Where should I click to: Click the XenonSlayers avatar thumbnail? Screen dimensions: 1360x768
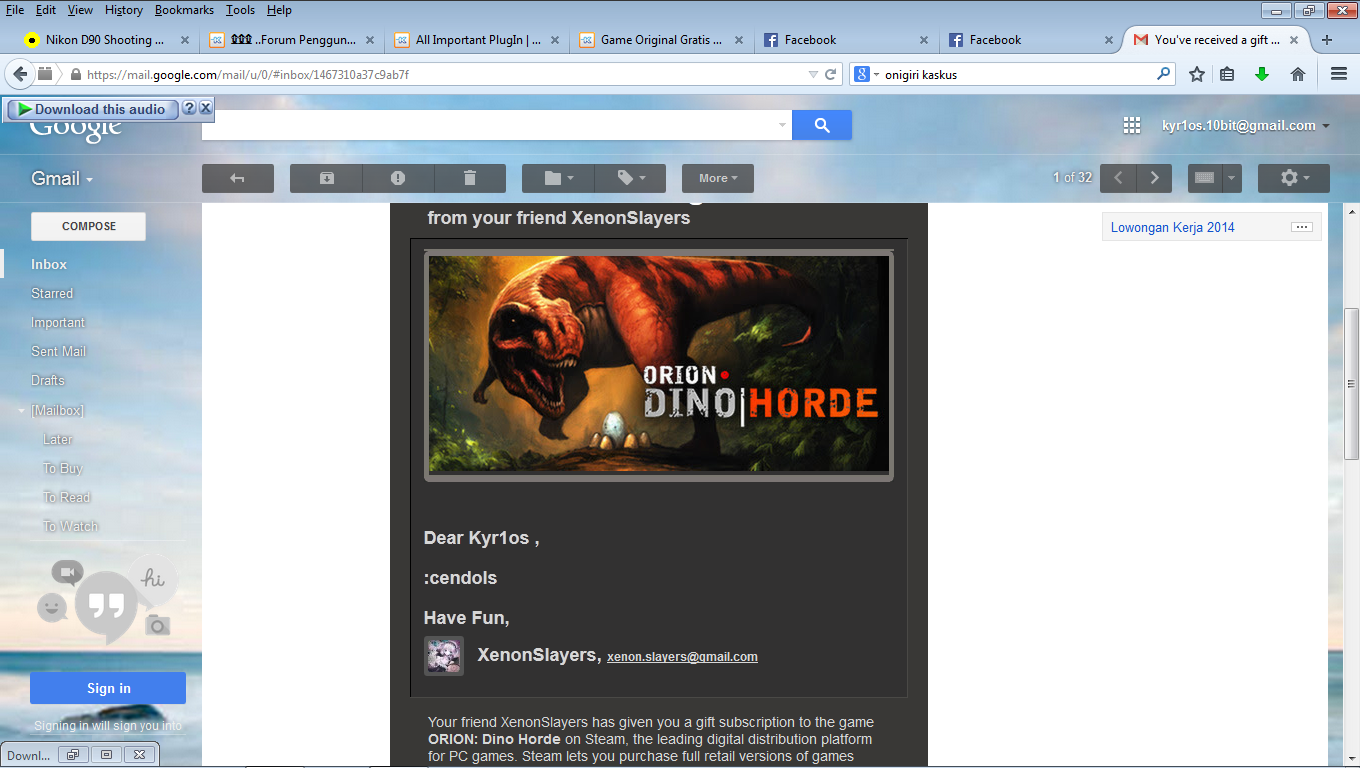pos(444,656)
